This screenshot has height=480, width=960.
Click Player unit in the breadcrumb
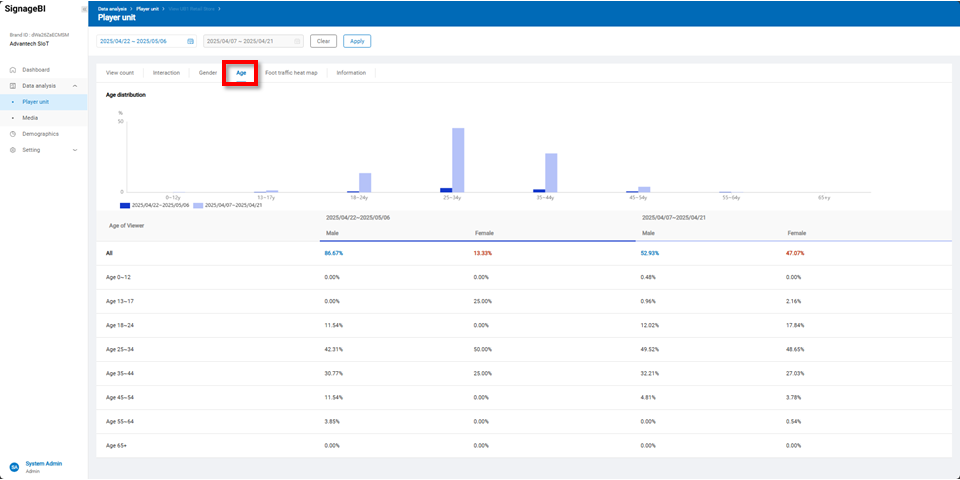149,8
